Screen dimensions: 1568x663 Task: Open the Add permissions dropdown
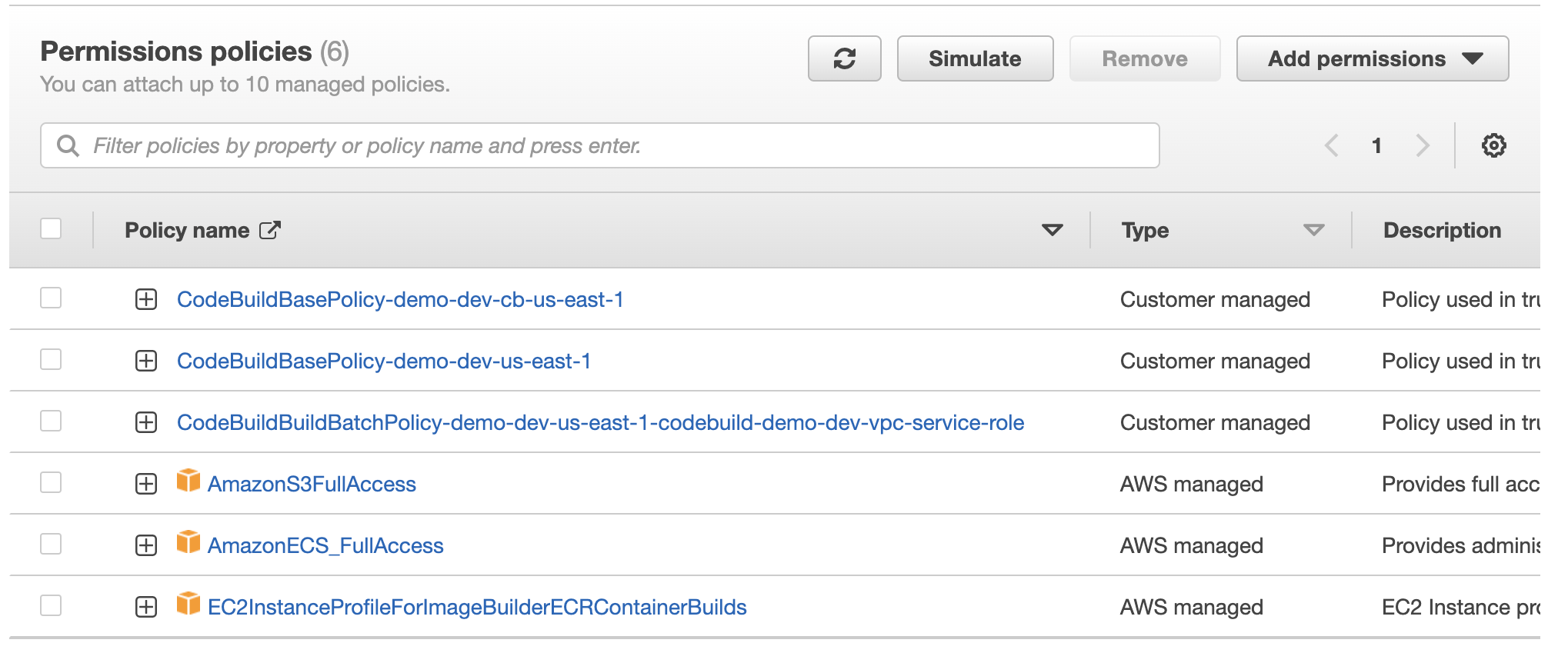[1371, 58]
